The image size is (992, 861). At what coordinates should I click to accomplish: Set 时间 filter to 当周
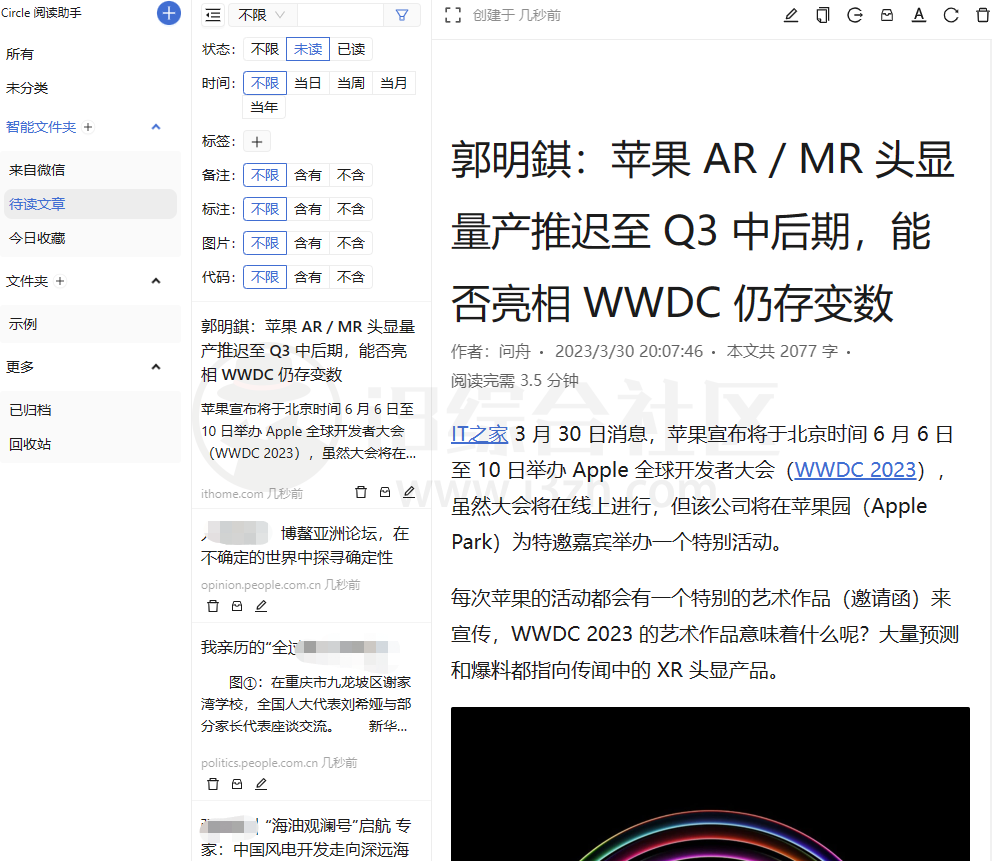(x=351, y=83)
